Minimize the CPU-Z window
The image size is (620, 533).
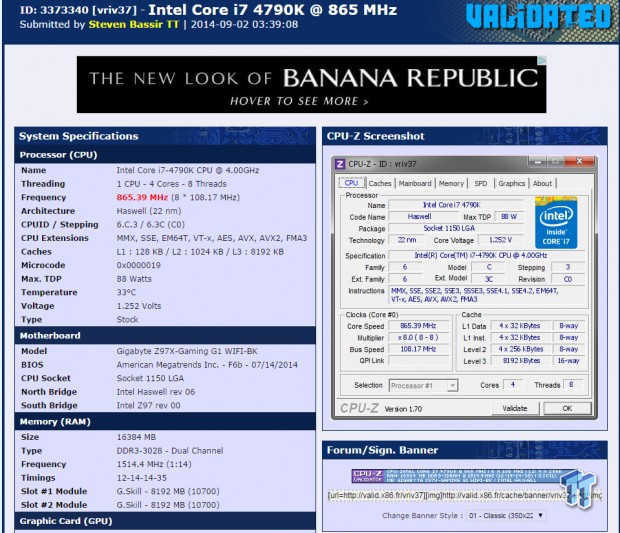point(538,161)
